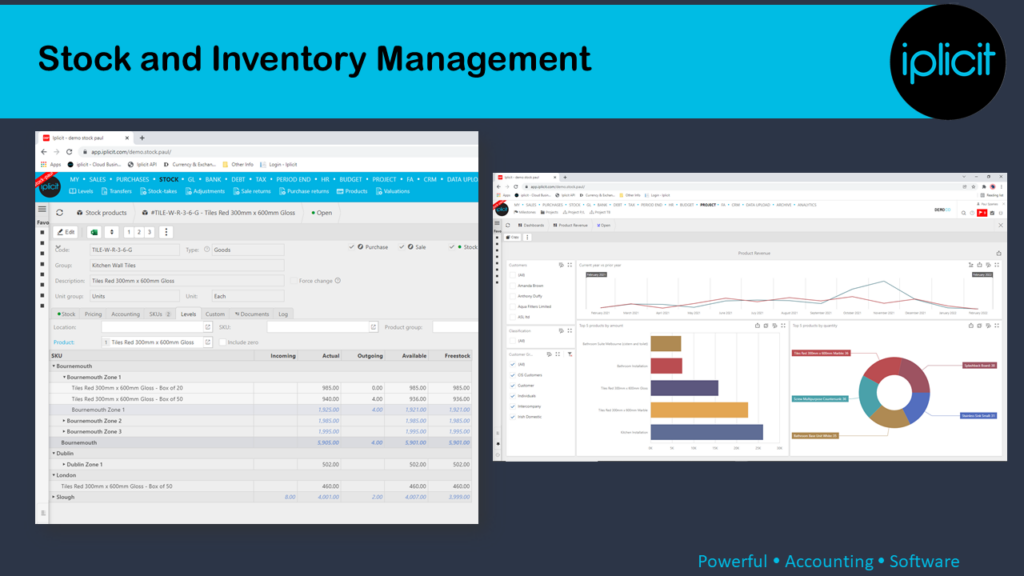1024x576 pixels.
Task: Open Valuations in the stock toolbar
Action: 392,191
